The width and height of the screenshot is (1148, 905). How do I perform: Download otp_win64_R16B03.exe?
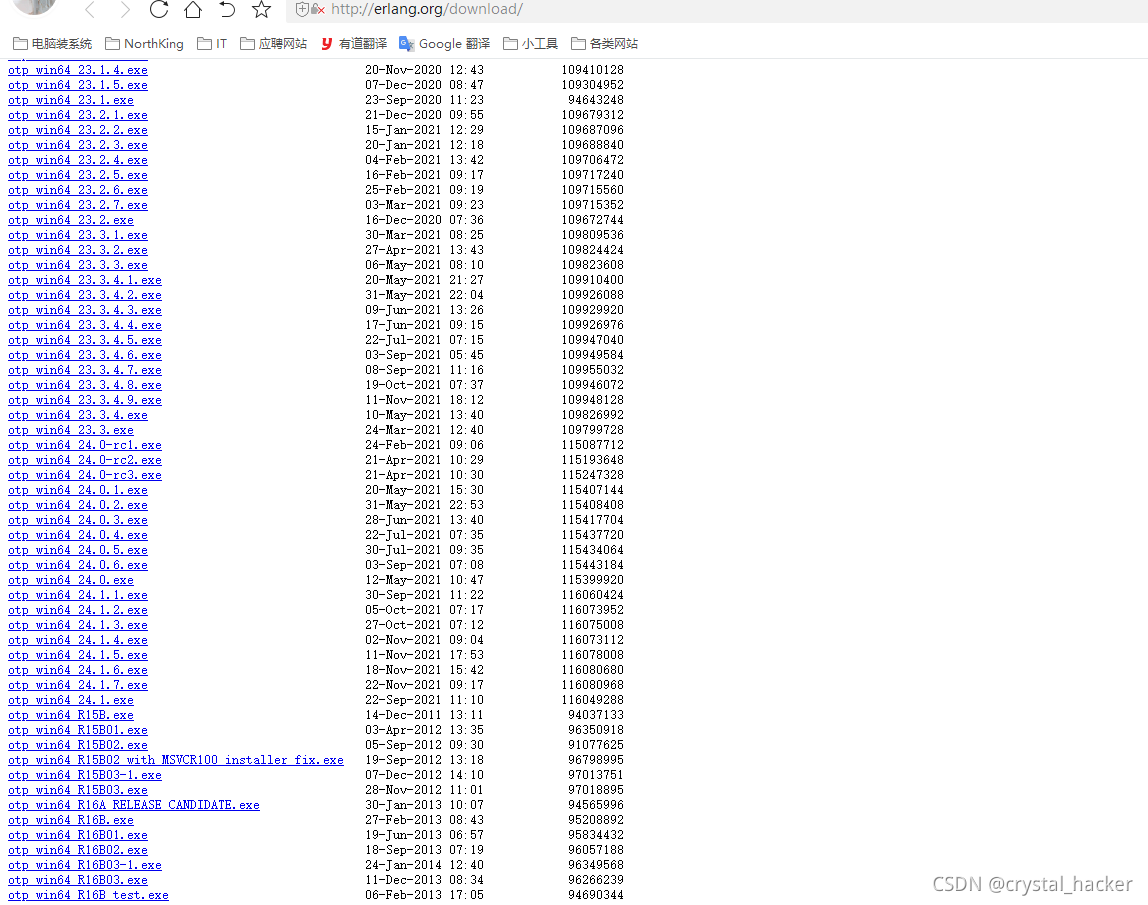(78, 881)
